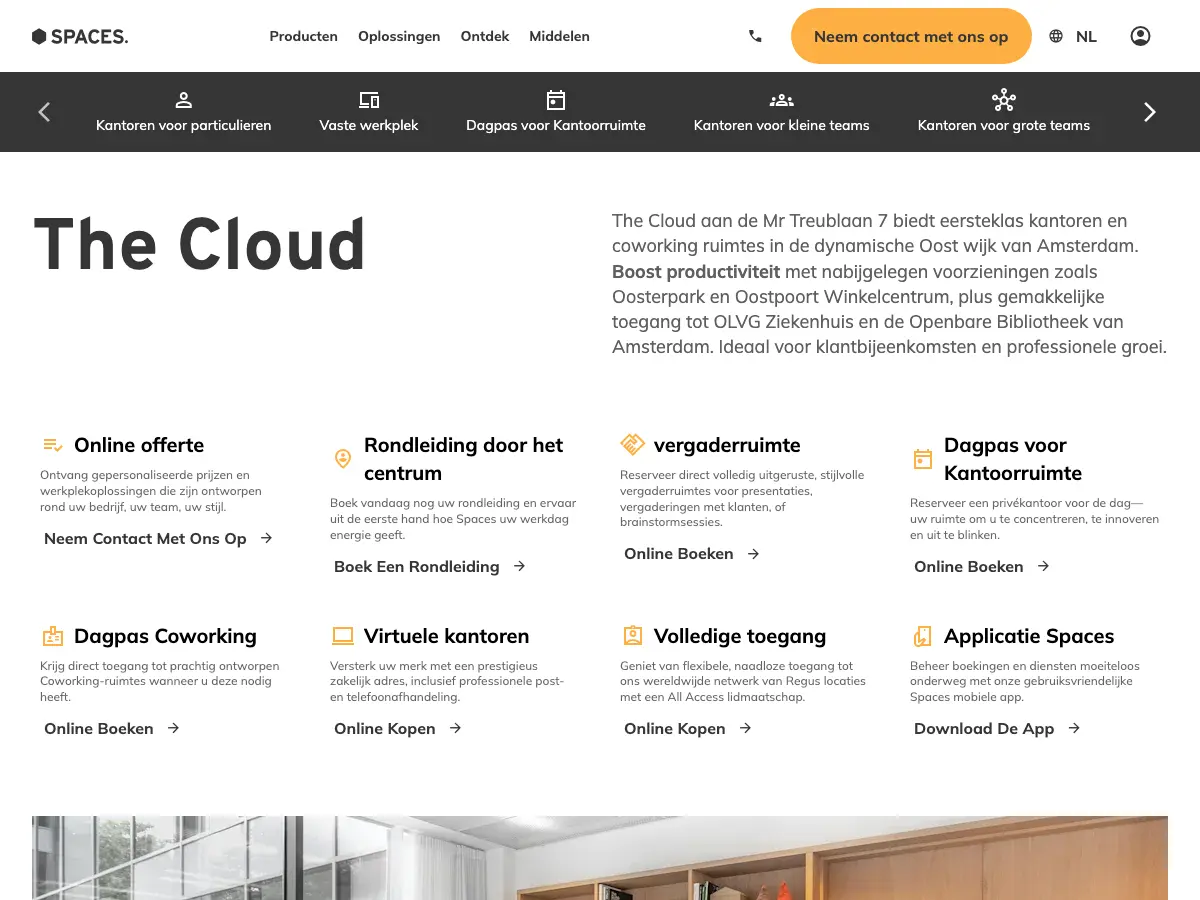
Task: Show previous items in the category carousel
Action: pyautogui.click(x=44, y=112)
